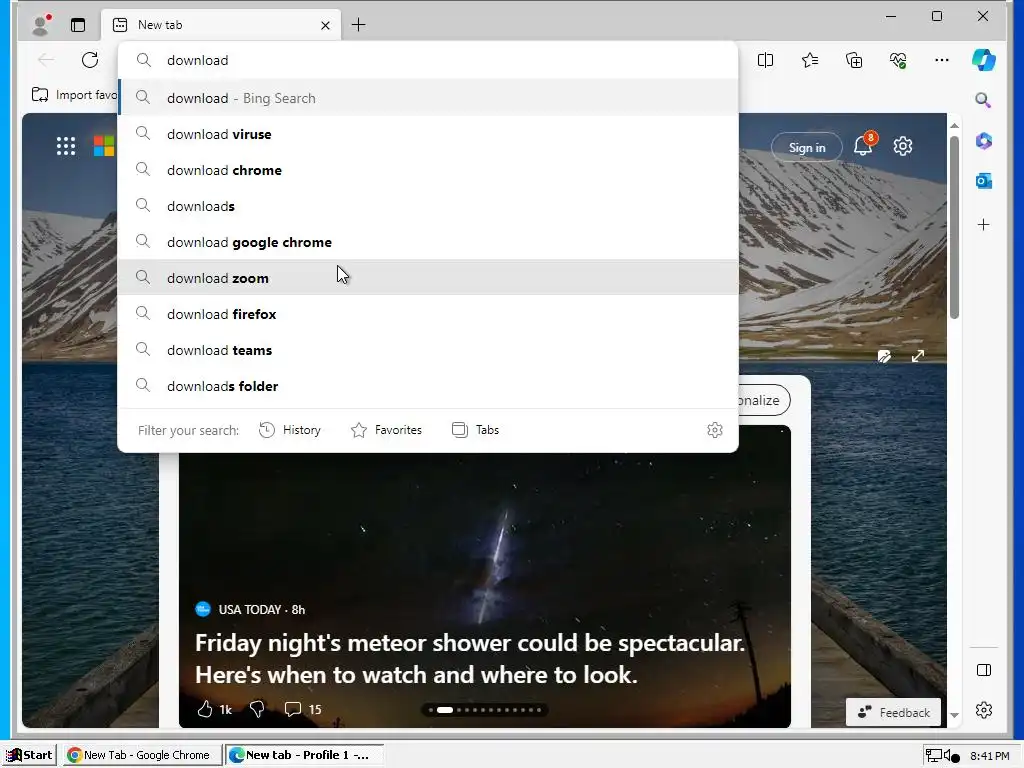Image resolution: width=1024 pixels, height=768 pixels.
Task: Select 'download - Bing Search' suggestion
Action: pos(428,98)
